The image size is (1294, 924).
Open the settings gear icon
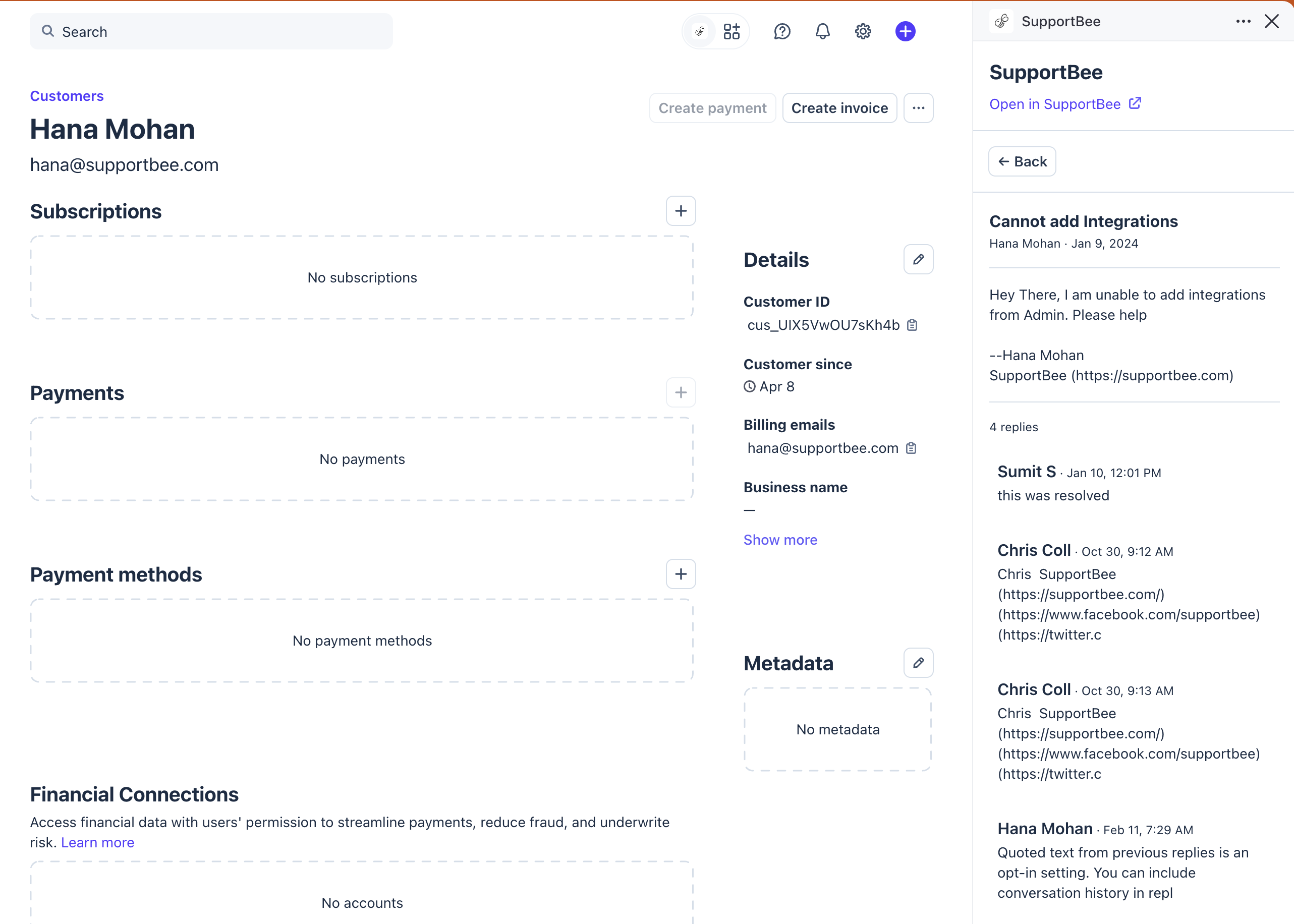pos(863,31)
